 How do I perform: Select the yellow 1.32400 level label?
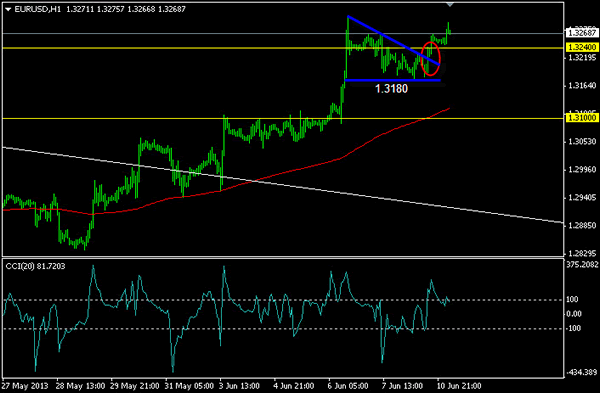[x=582, y=47]
